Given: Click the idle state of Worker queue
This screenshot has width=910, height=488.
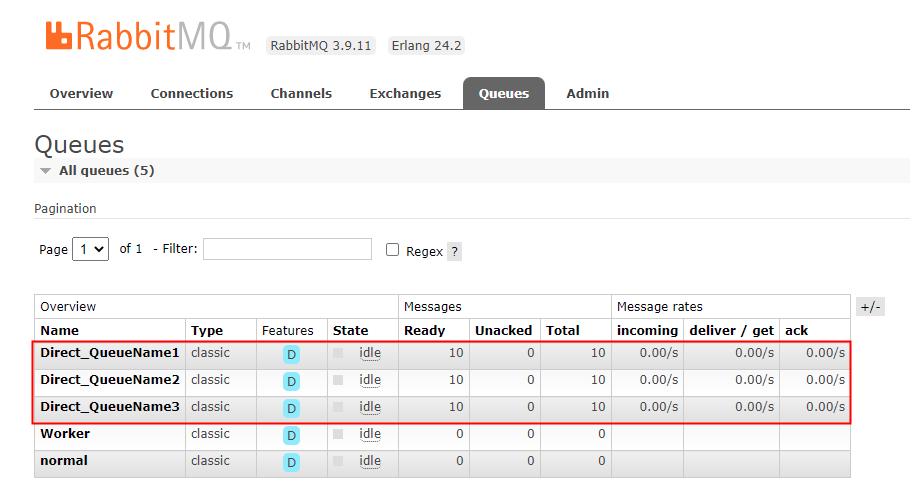Looking at the screenshot, I should point(370,434).
